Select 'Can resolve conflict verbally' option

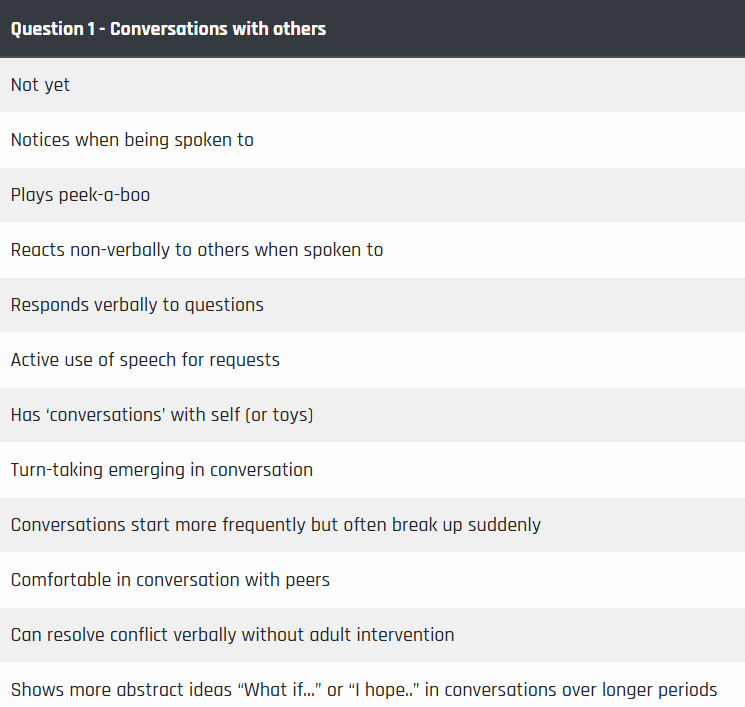[x=372, y=635]
